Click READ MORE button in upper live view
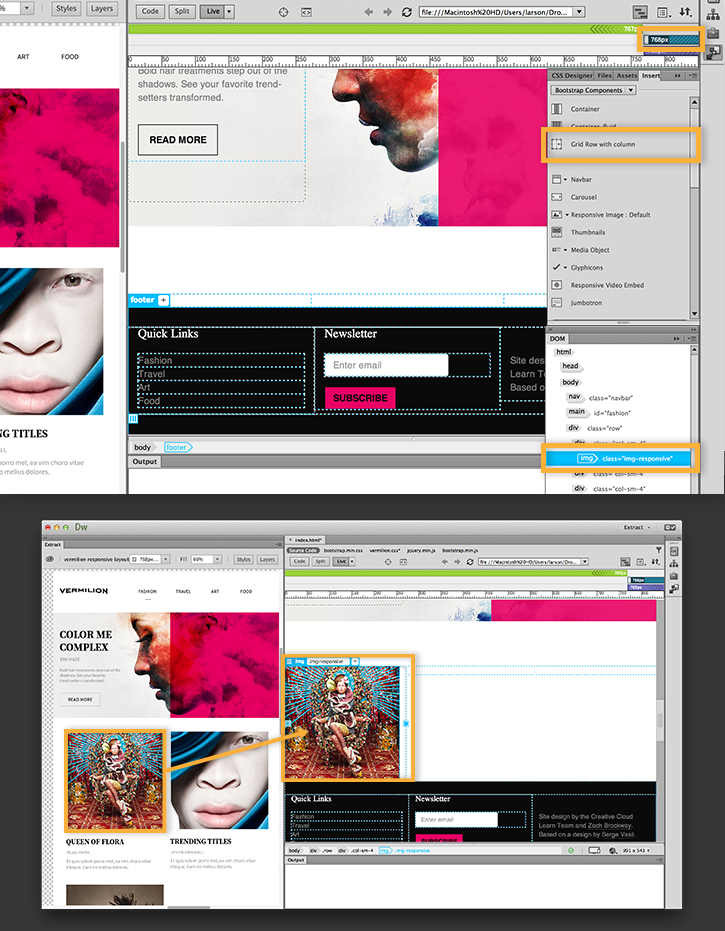This screenshot has width=725, height=931. coord(178,140)
